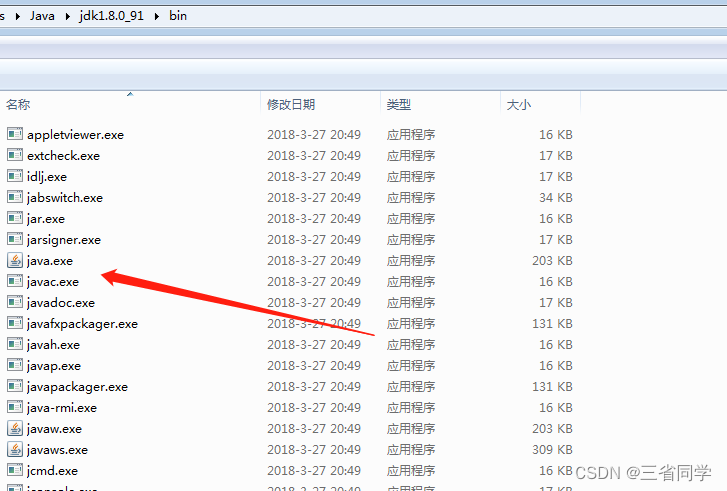Select the jar.exe file icon
This screenshot has height=491, width=727.
click(x=15, y=218)
